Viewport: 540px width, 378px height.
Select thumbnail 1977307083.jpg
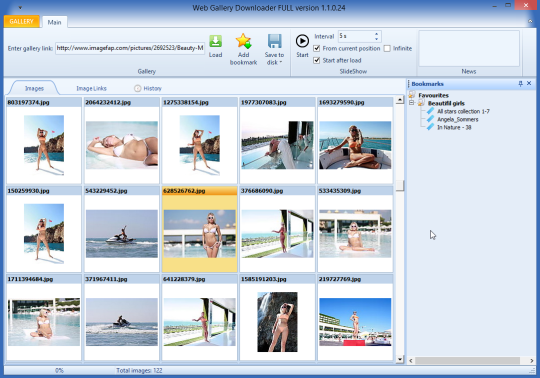pos(277,141)
